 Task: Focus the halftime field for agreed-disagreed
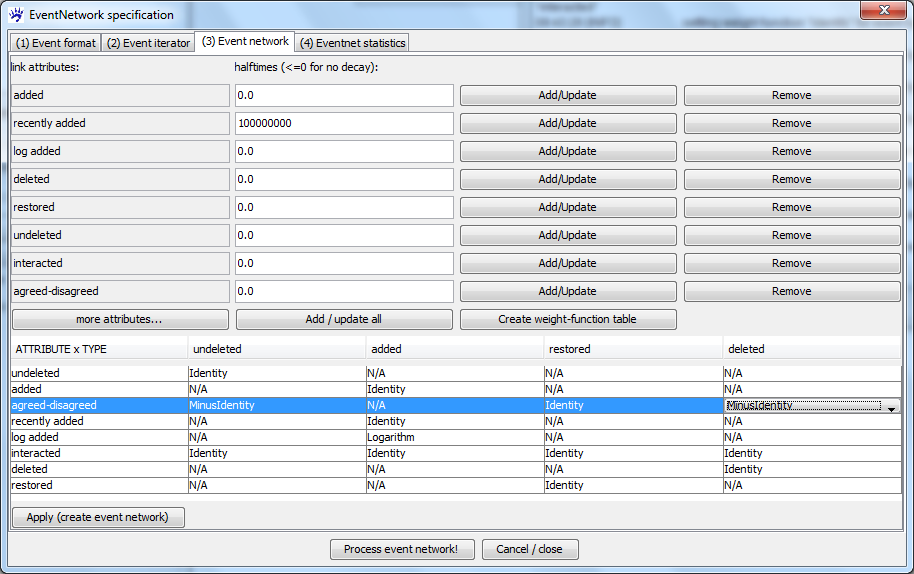[x=344, y=291]
